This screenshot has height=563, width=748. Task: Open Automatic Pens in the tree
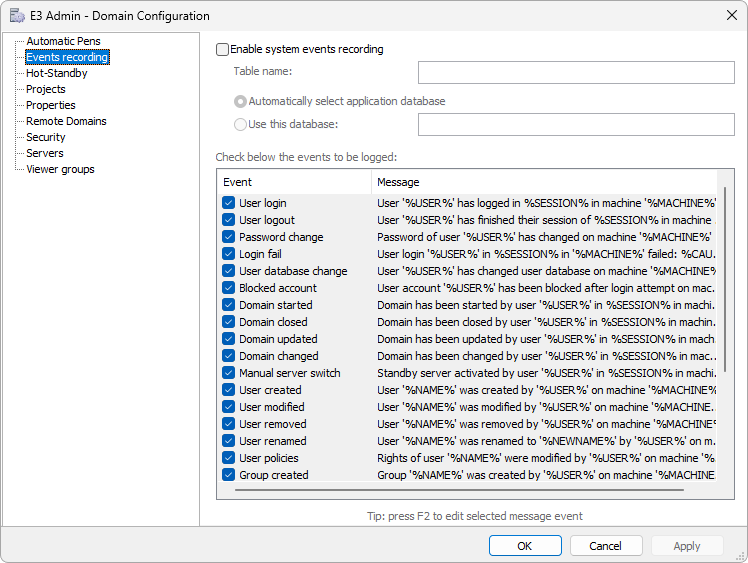[63, 41]
